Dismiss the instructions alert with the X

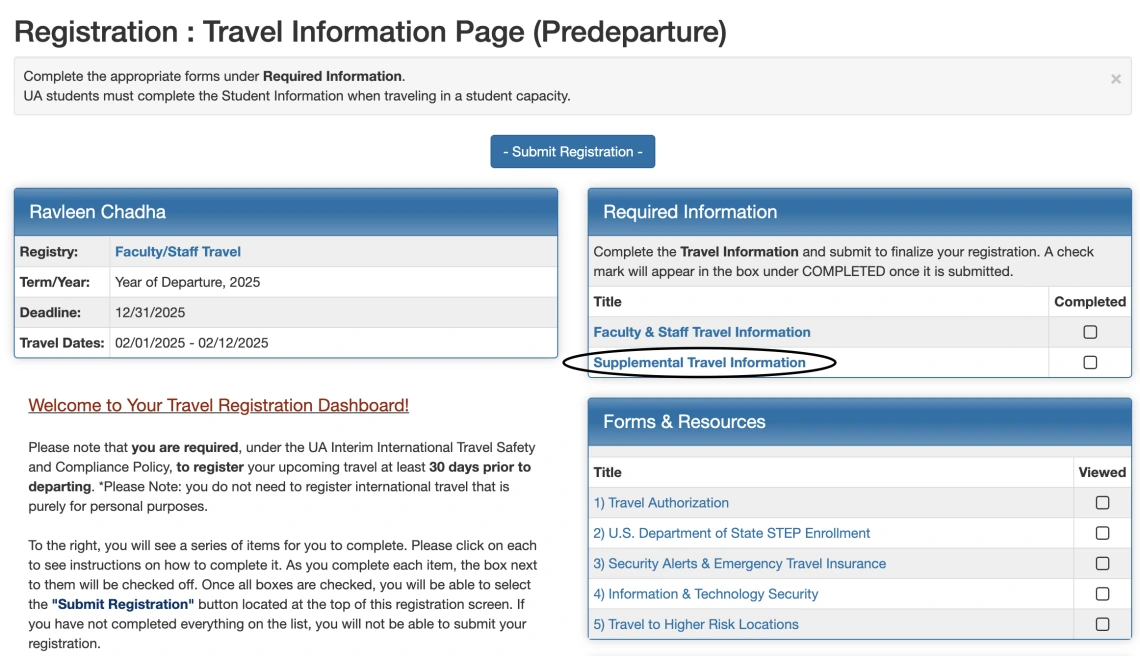(1115, 79)
